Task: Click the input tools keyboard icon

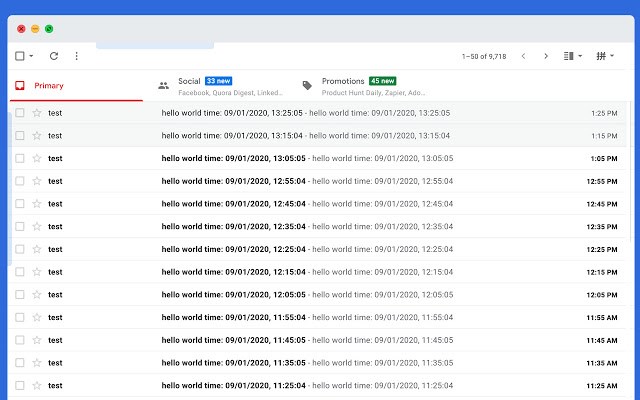Action: pos(601,56)
